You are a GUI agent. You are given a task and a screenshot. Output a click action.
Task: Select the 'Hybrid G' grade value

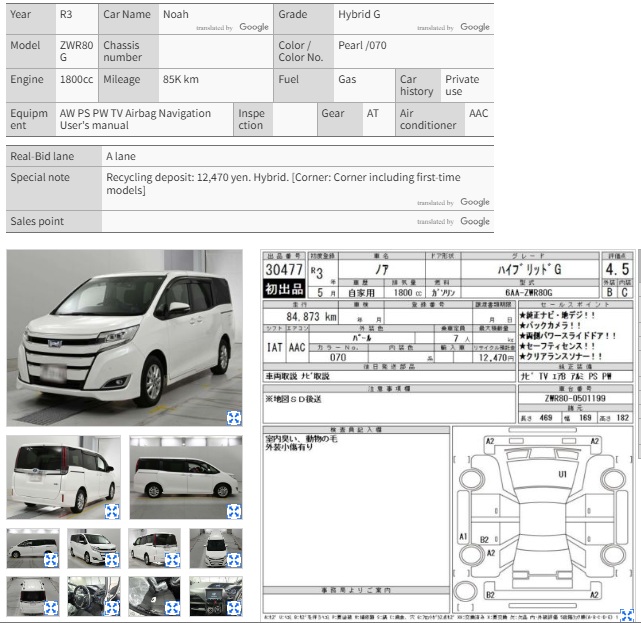tap(359, 14)
